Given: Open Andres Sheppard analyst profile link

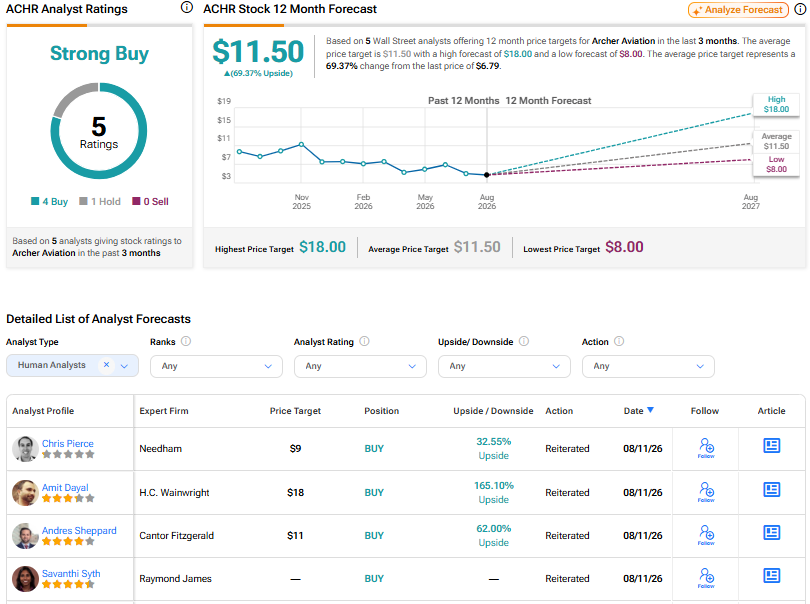Looking at the screenshot, I should pyautogui.click(x=79, y=531).
